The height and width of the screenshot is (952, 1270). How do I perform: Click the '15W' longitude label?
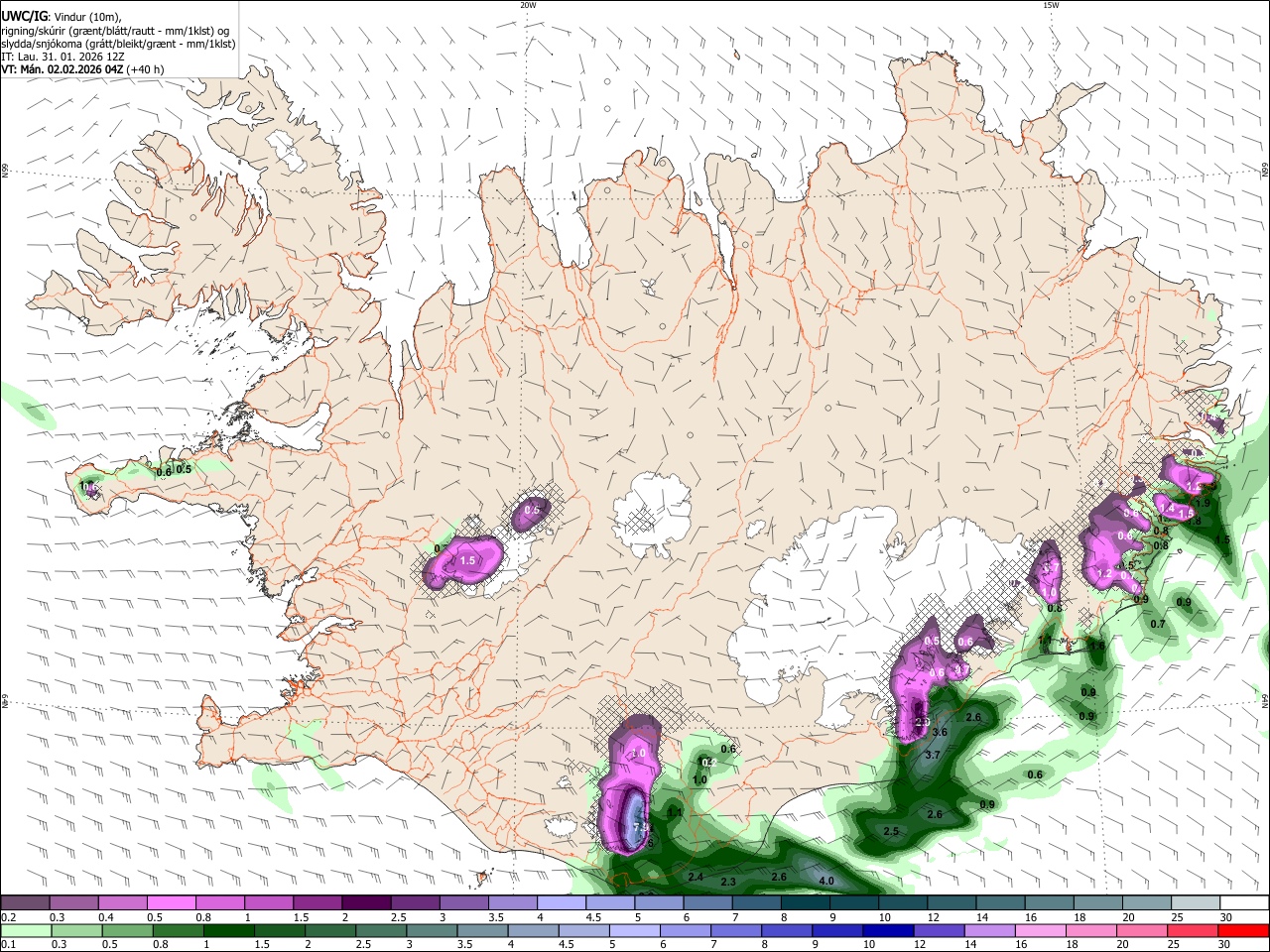(x=1051, y=5)
